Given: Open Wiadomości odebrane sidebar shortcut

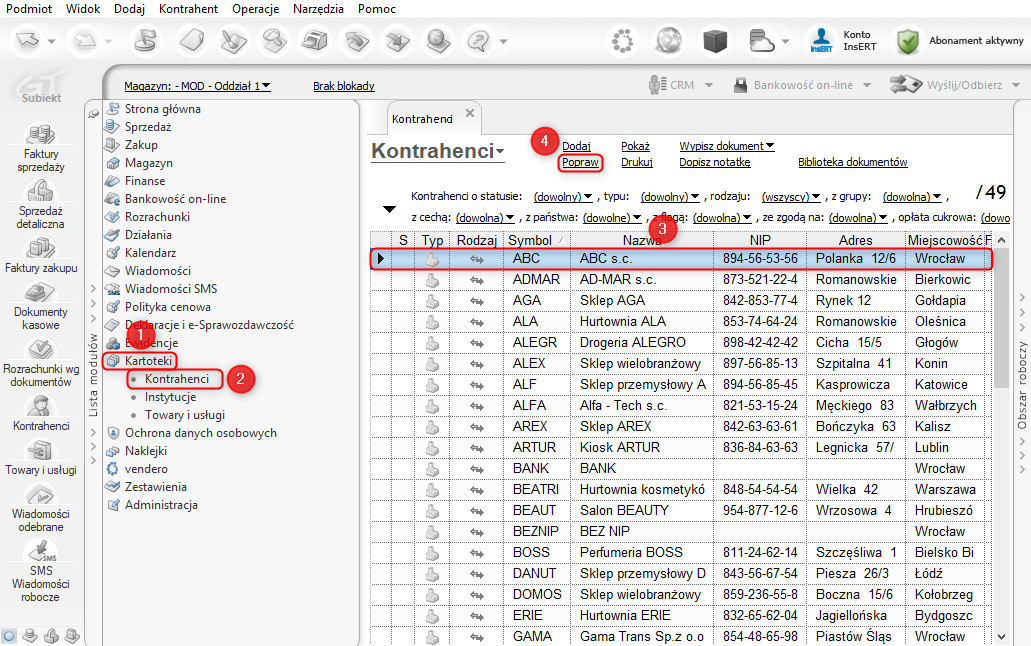Looking at the screenshot, I should (41, 508).
